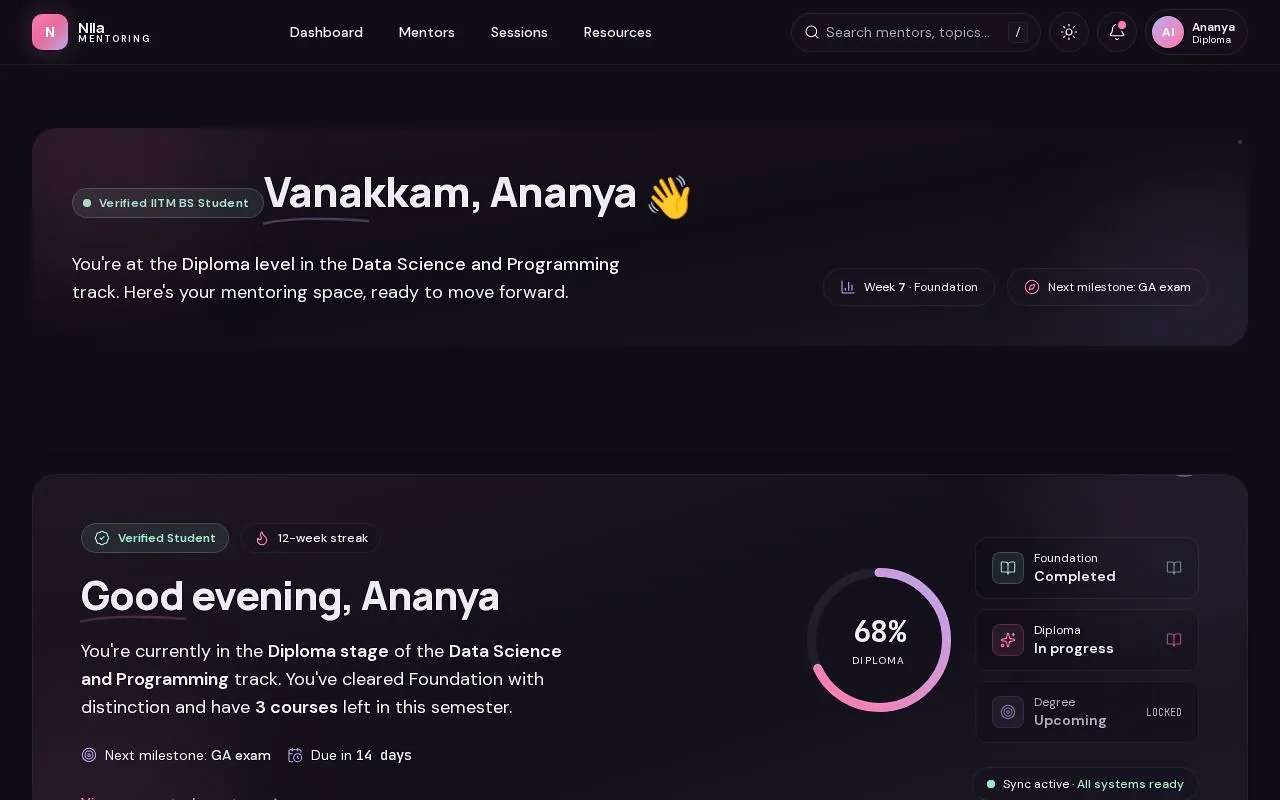Click the locked Degree Upcoming stage card
Image resolution: width=1280 pixels, height=800 pixels.
click(1087, 712)
